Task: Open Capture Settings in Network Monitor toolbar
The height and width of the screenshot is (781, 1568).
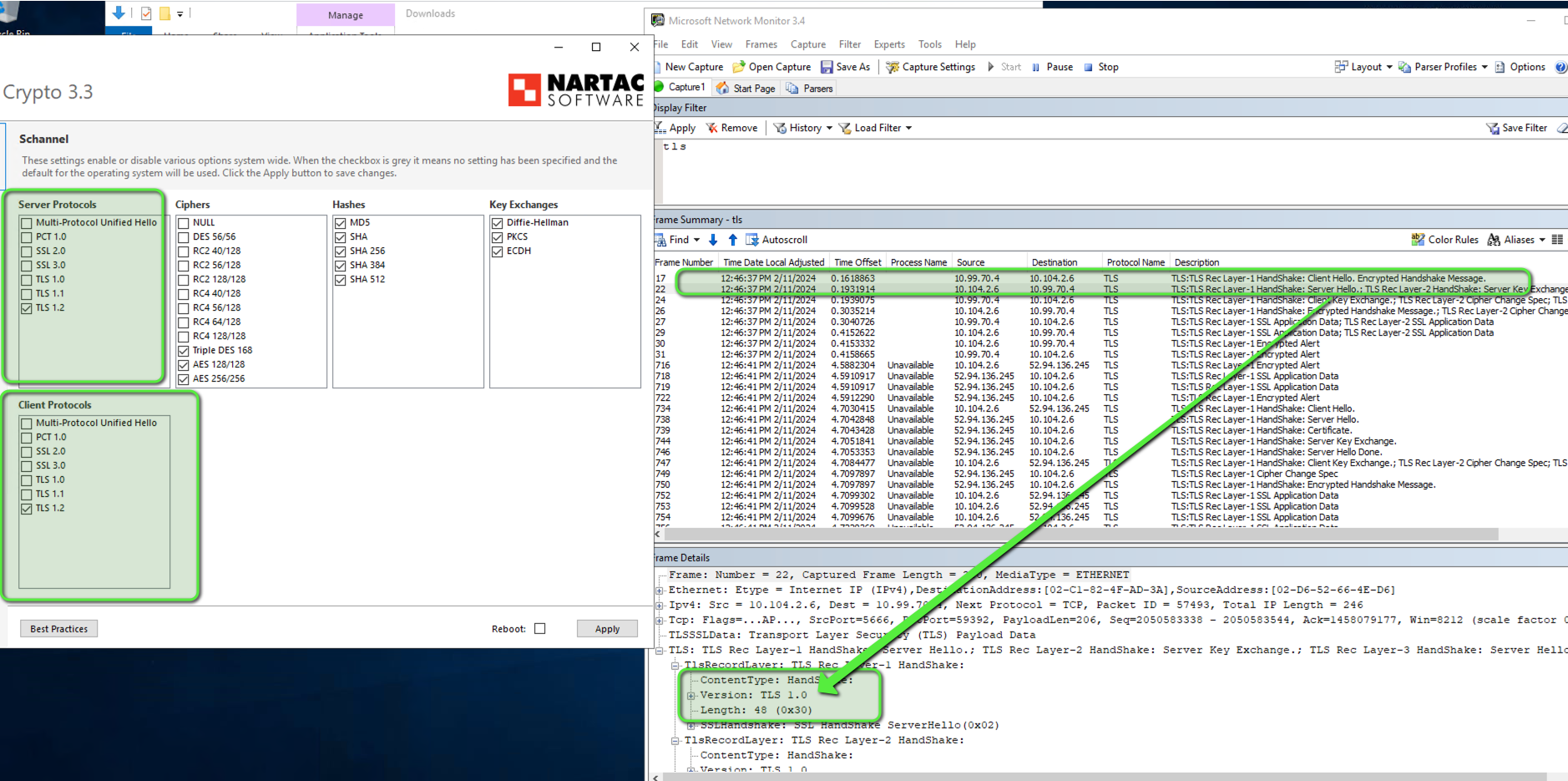Action: coord(930,67)
